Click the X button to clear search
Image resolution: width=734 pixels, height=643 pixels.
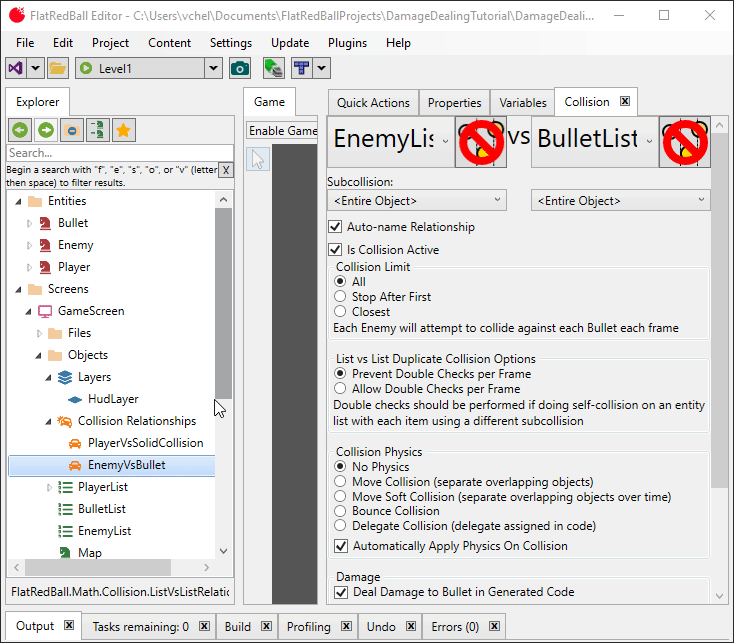226,170
